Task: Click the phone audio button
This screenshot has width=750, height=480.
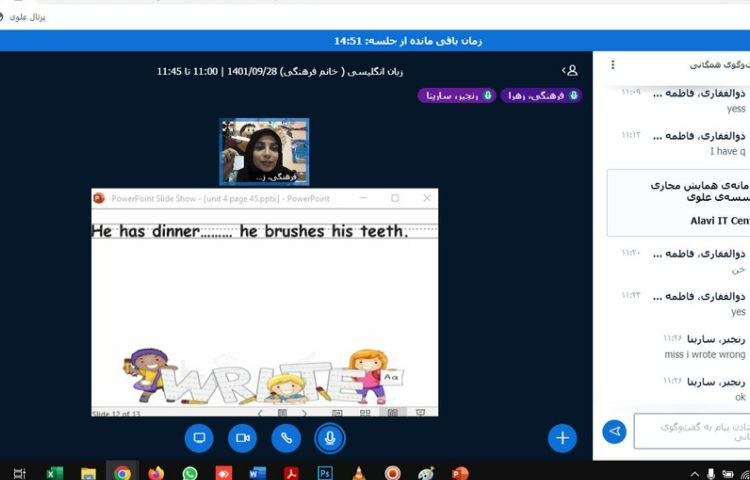Action: click(x=286, y=438)
